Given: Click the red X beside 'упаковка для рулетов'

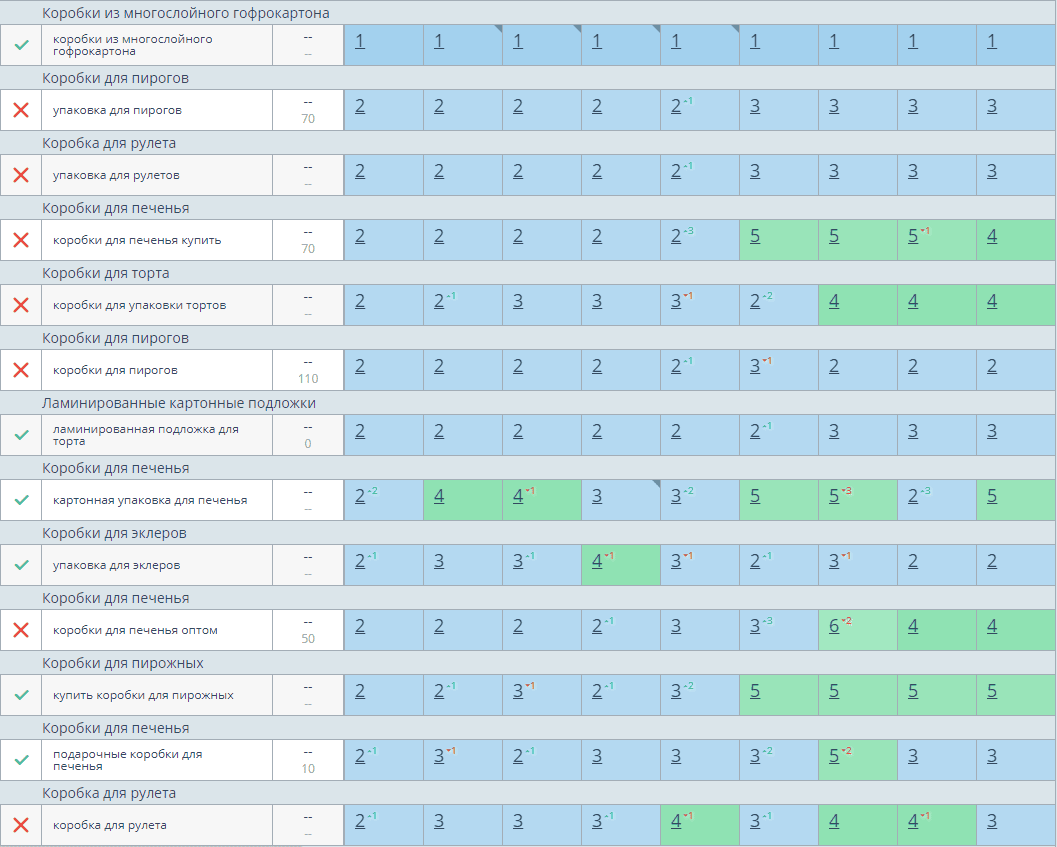Looking at the screenshot, I should (21, 175).
